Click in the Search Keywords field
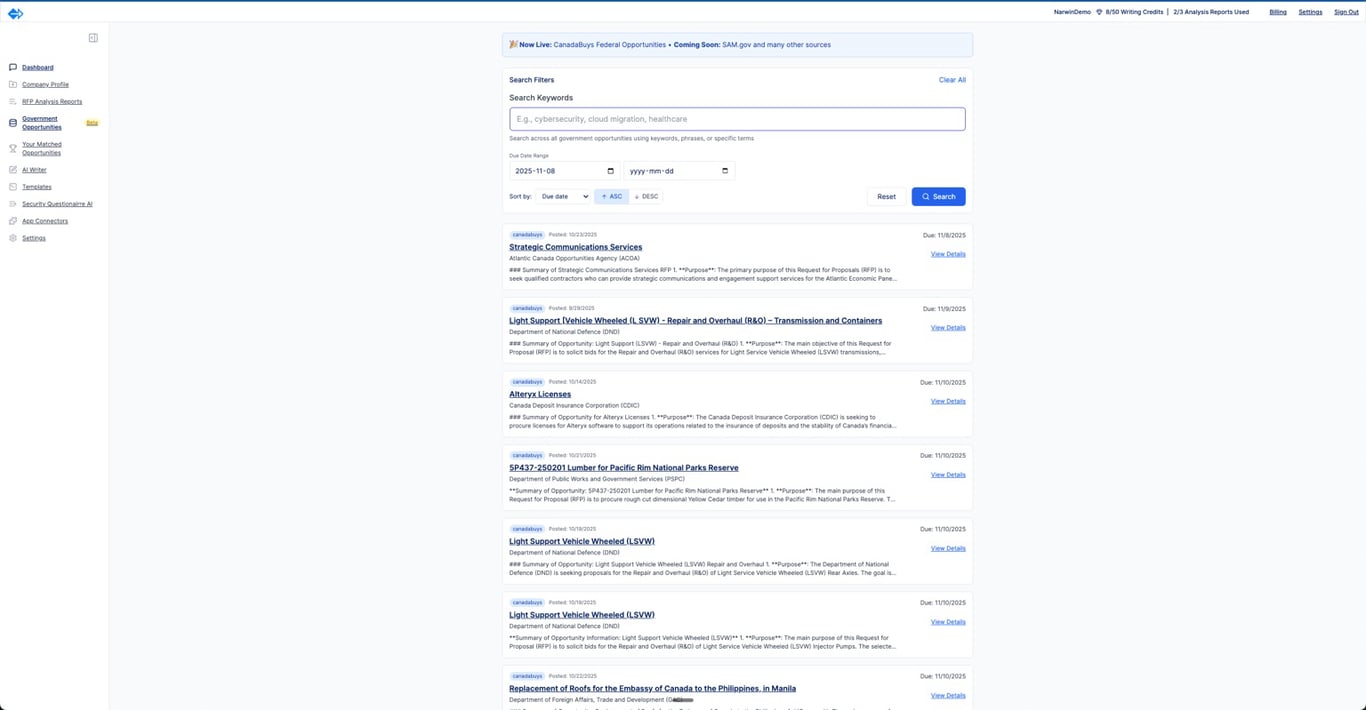 (737, 119)
